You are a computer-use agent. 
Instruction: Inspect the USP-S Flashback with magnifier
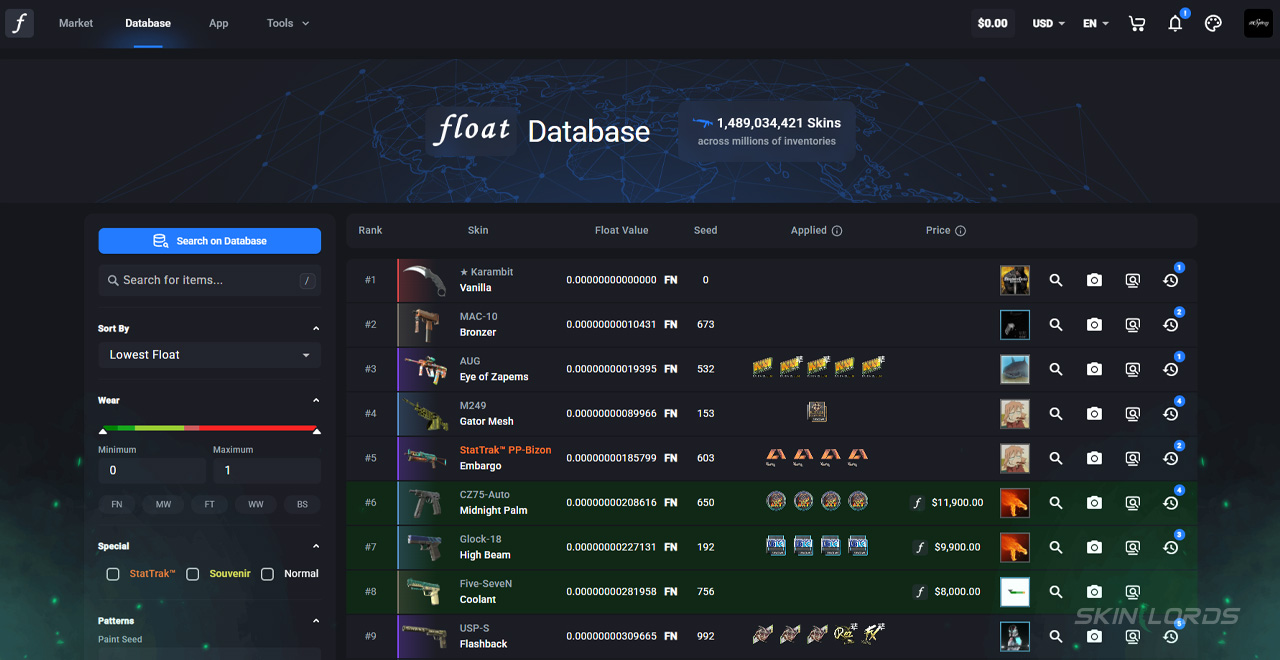click(1056, 636)
